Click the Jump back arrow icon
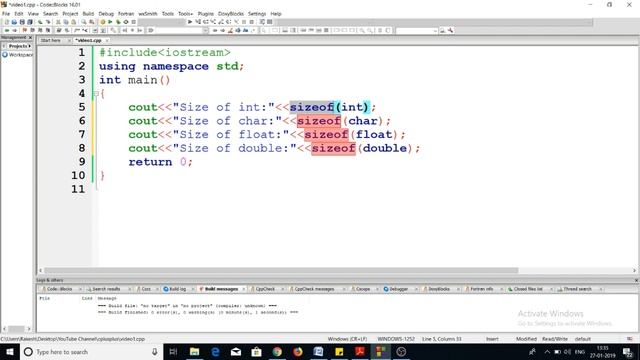 tap(7, 31)
